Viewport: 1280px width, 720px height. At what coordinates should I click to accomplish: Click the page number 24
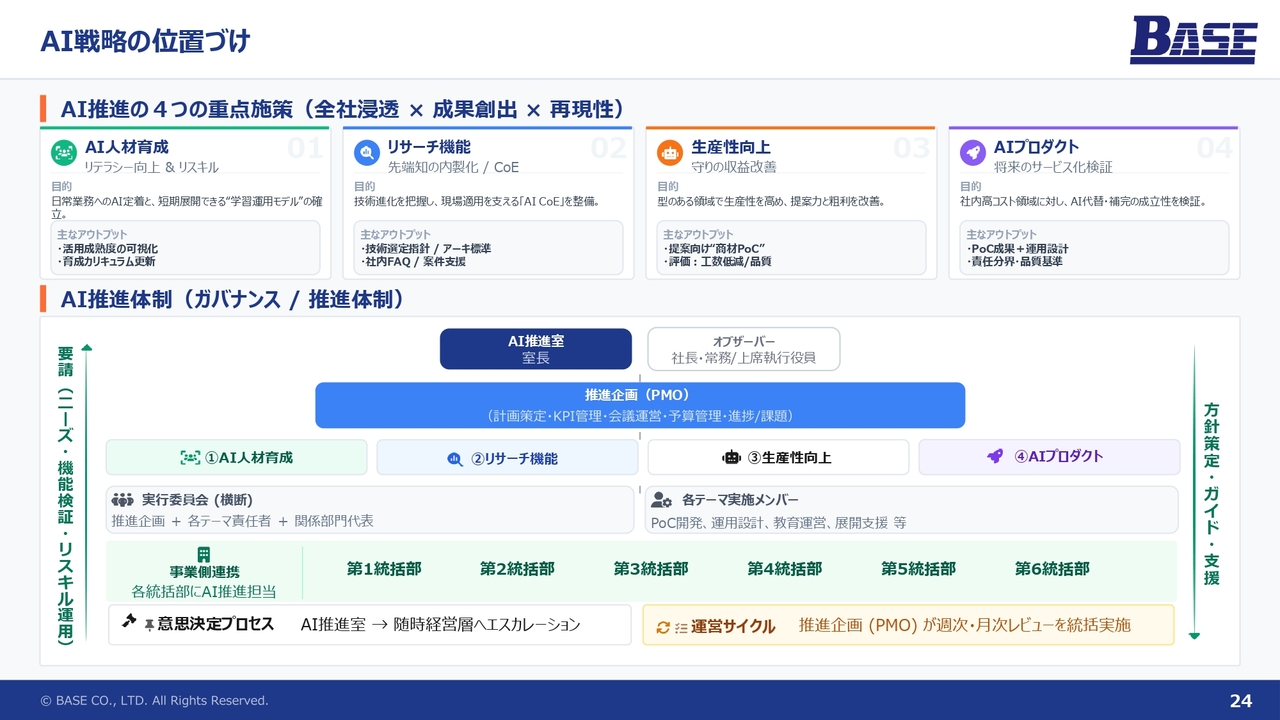(x=1240, y=701)
